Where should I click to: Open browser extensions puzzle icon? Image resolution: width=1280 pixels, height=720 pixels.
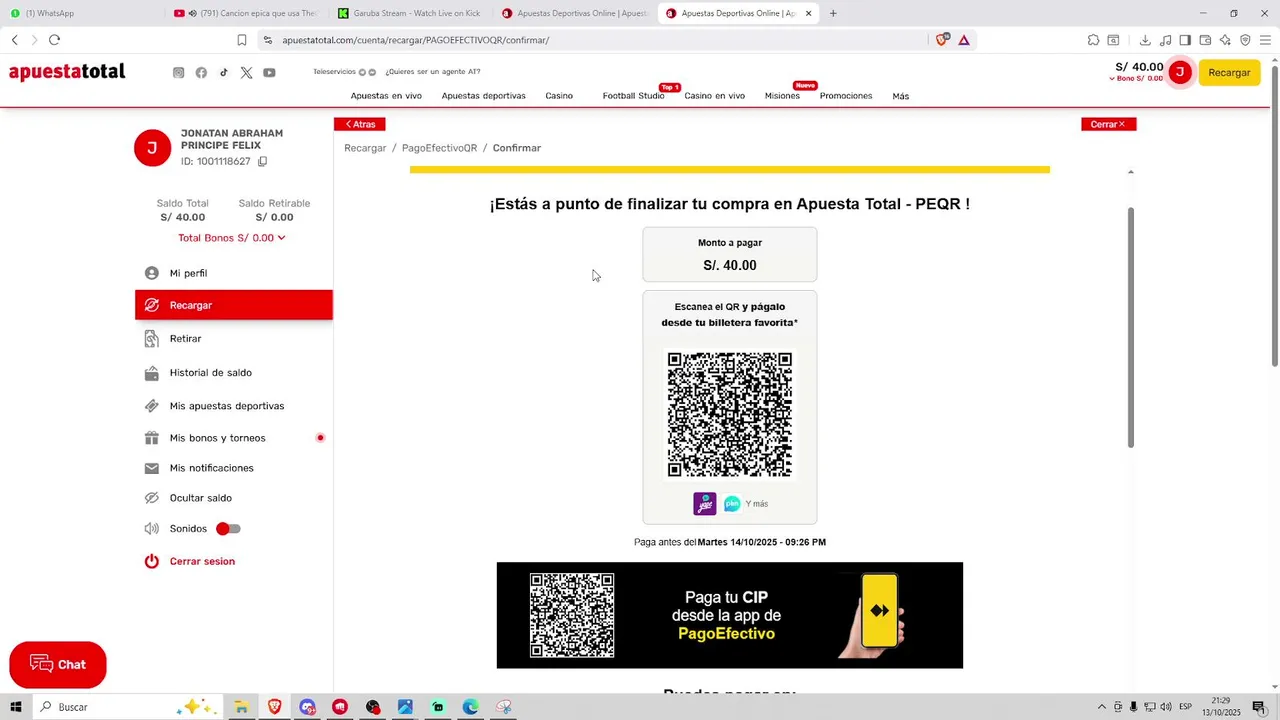(x=1093, y=40)
